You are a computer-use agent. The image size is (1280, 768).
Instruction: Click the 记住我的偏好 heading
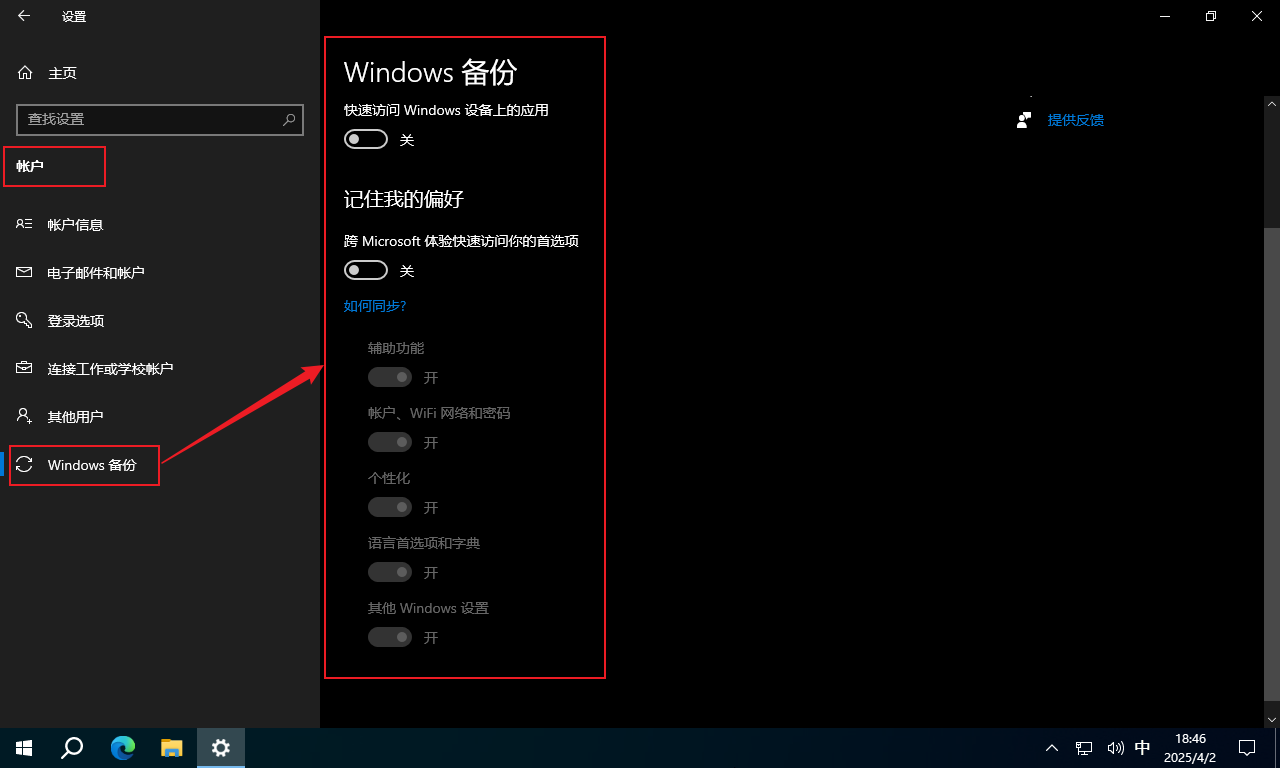(x=404, y=199)
